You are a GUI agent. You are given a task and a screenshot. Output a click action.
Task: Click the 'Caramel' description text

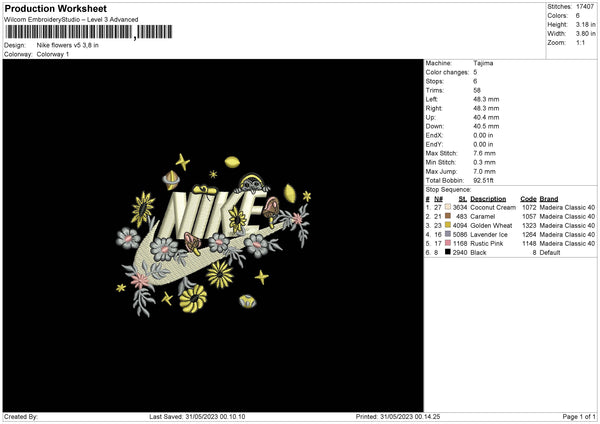tap(483, 217)
